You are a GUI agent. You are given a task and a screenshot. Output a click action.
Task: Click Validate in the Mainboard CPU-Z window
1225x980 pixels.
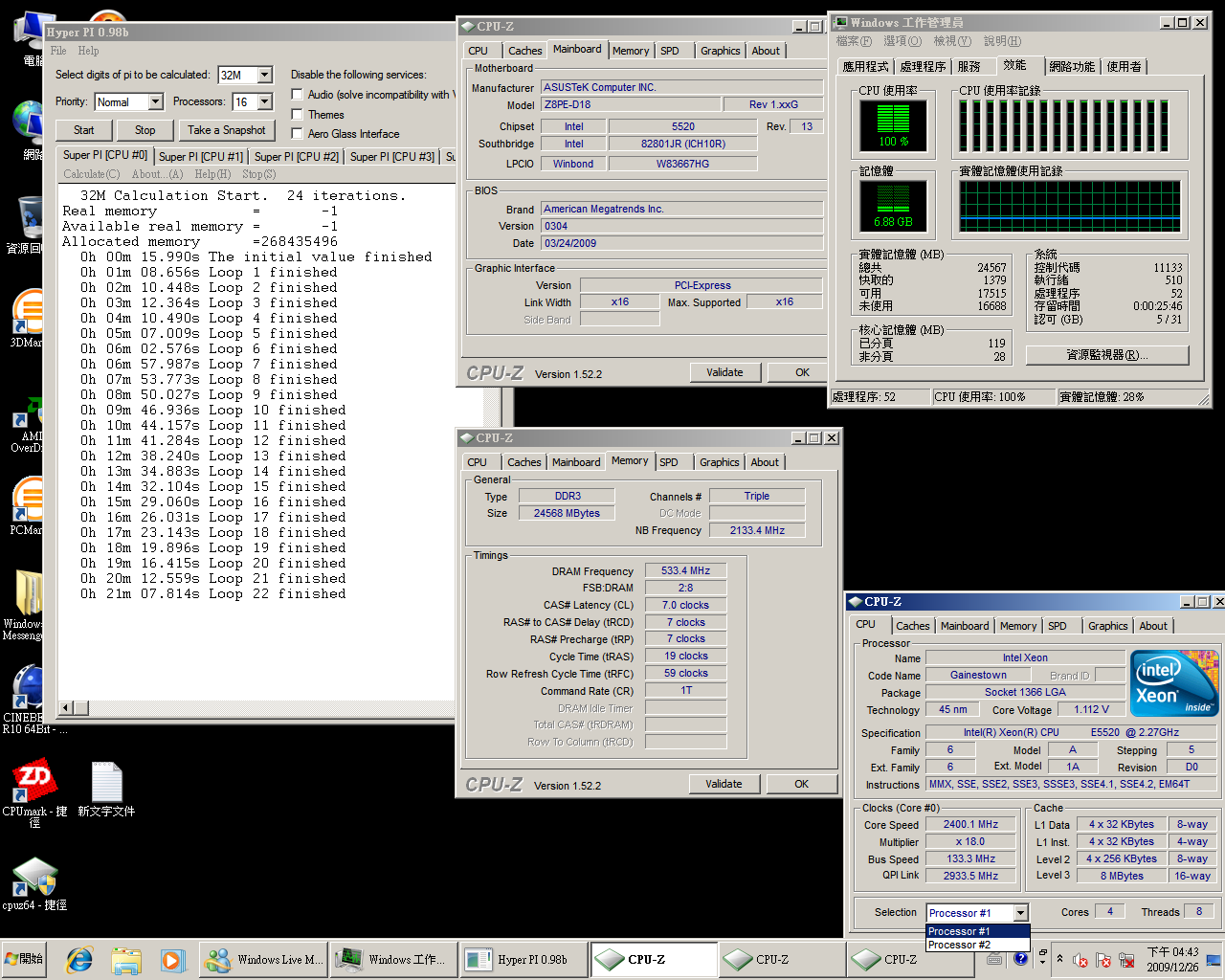click(724, 372)
